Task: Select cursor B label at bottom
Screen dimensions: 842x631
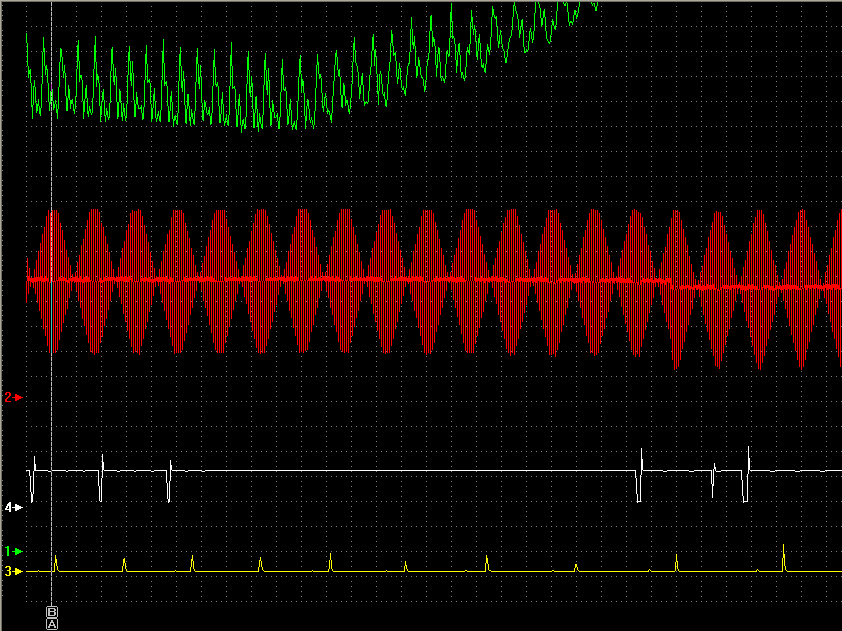Action: point(52,610)
